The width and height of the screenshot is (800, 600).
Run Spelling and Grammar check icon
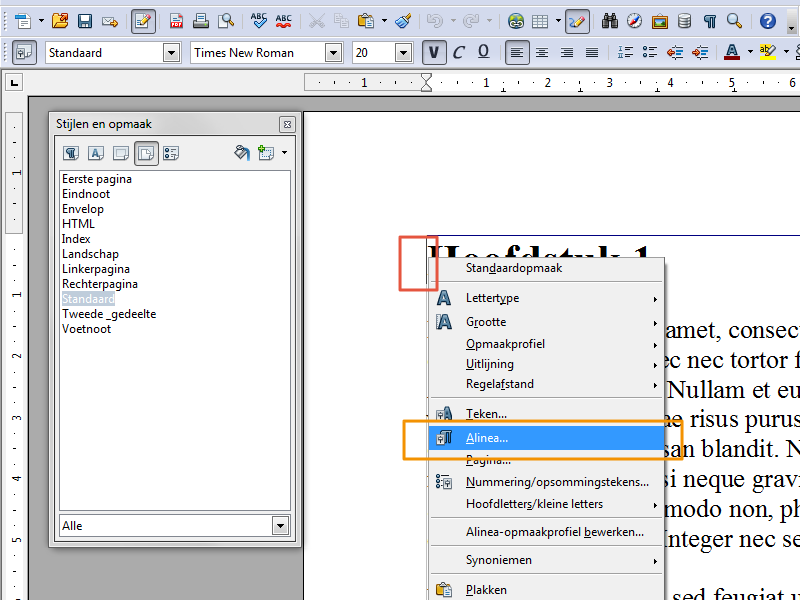259,21
